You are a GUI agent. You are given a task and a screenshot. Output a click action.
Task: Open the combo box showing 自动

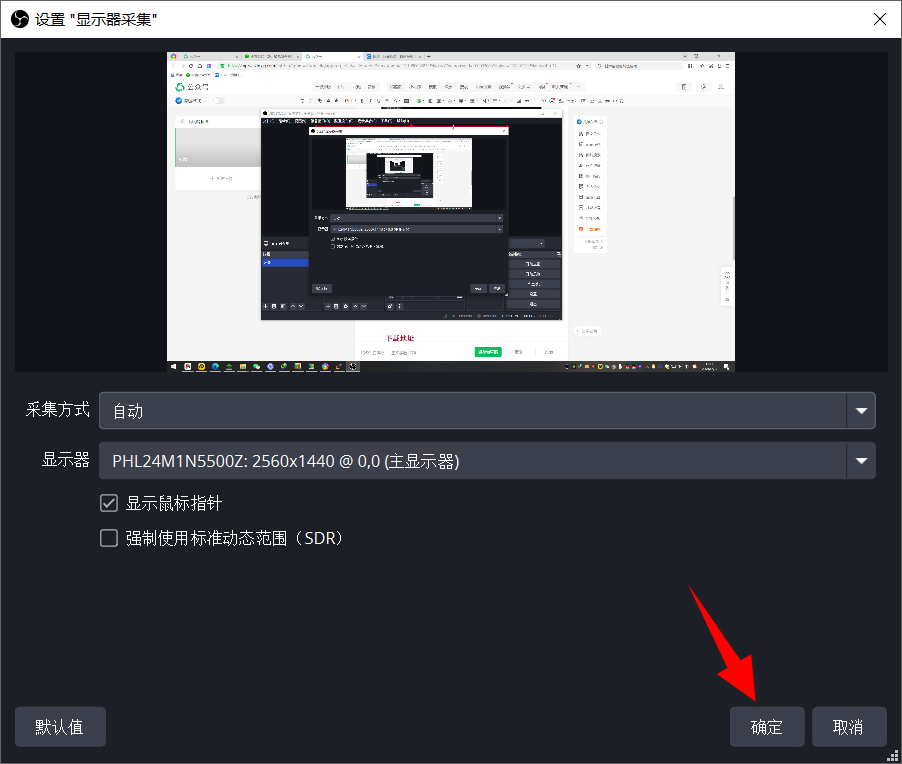pos(470,410)
